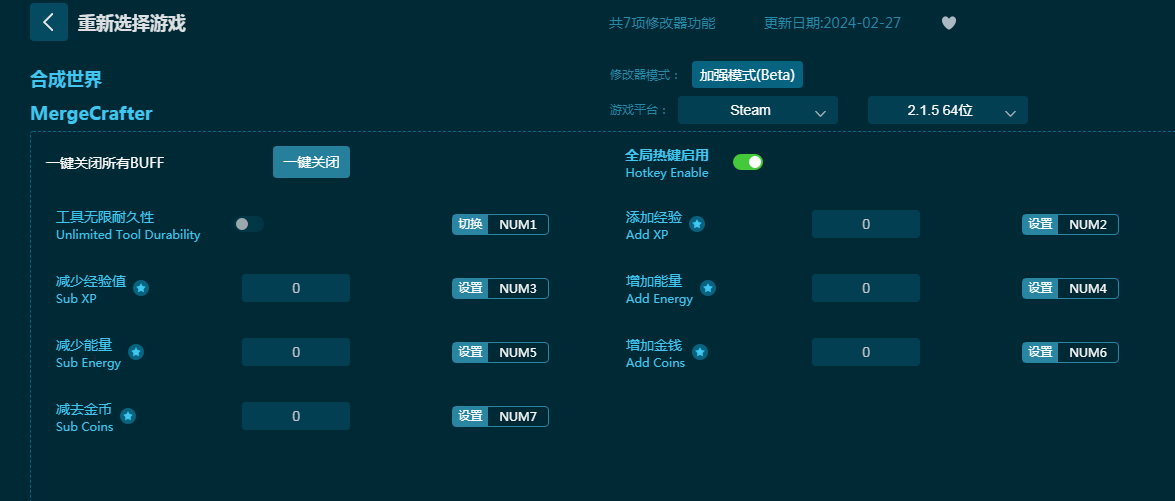Click star icon next to Add Coins

[x=699, y=352]
